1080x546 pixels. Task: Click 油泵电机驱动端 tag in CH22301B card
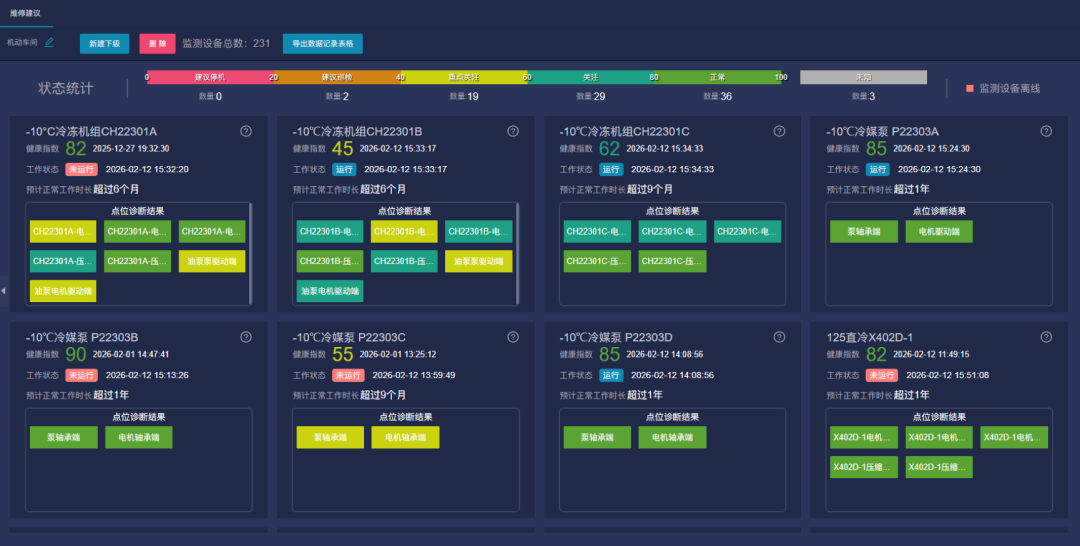coord(329,291)
